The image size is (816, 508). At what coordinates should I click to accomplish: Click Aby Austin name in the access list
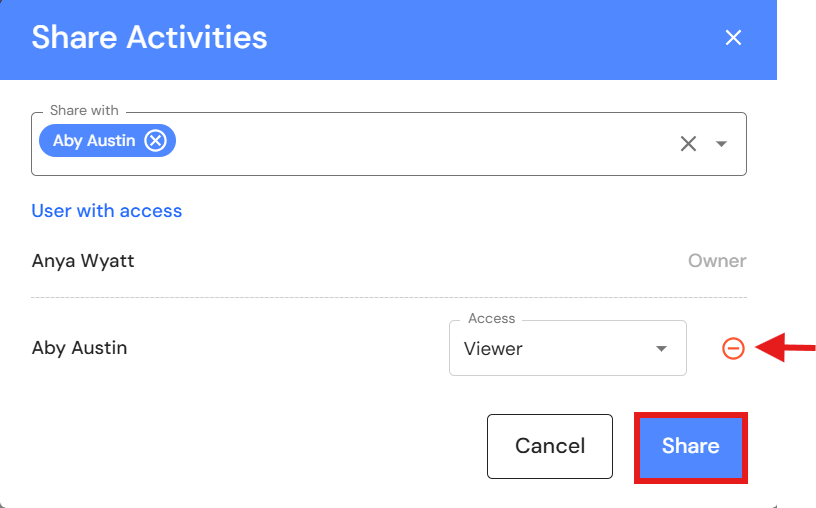[80, 348]
